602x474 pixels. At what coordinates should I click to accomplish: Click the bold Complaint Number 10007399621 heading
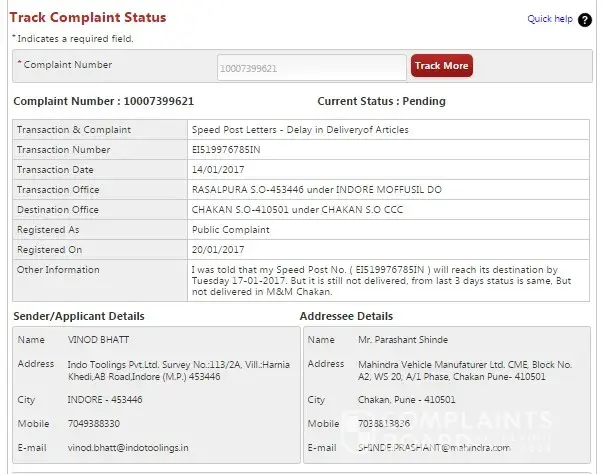click(102, 101)
